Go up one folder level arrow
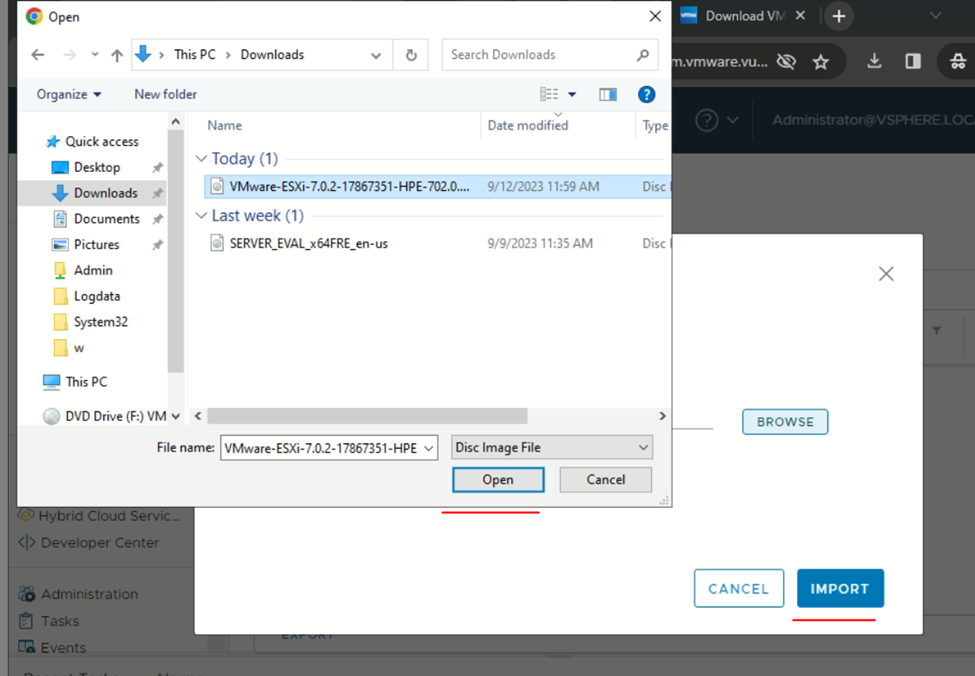The height and width of the screenshot is (676, 975). click(x=117, y=55)
